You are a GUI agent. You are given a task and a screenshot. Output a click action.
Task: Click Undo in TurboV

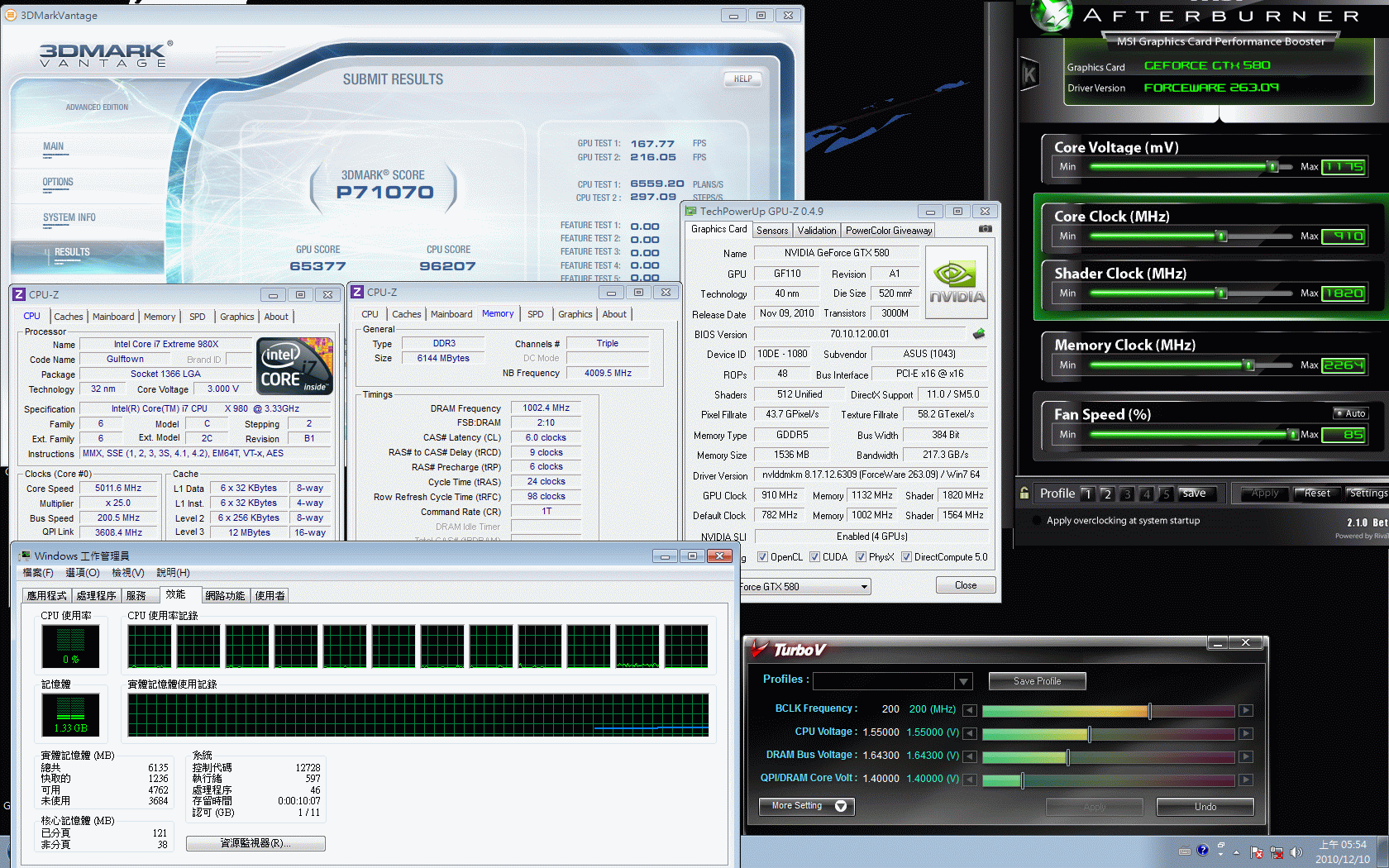(1205, 807)
